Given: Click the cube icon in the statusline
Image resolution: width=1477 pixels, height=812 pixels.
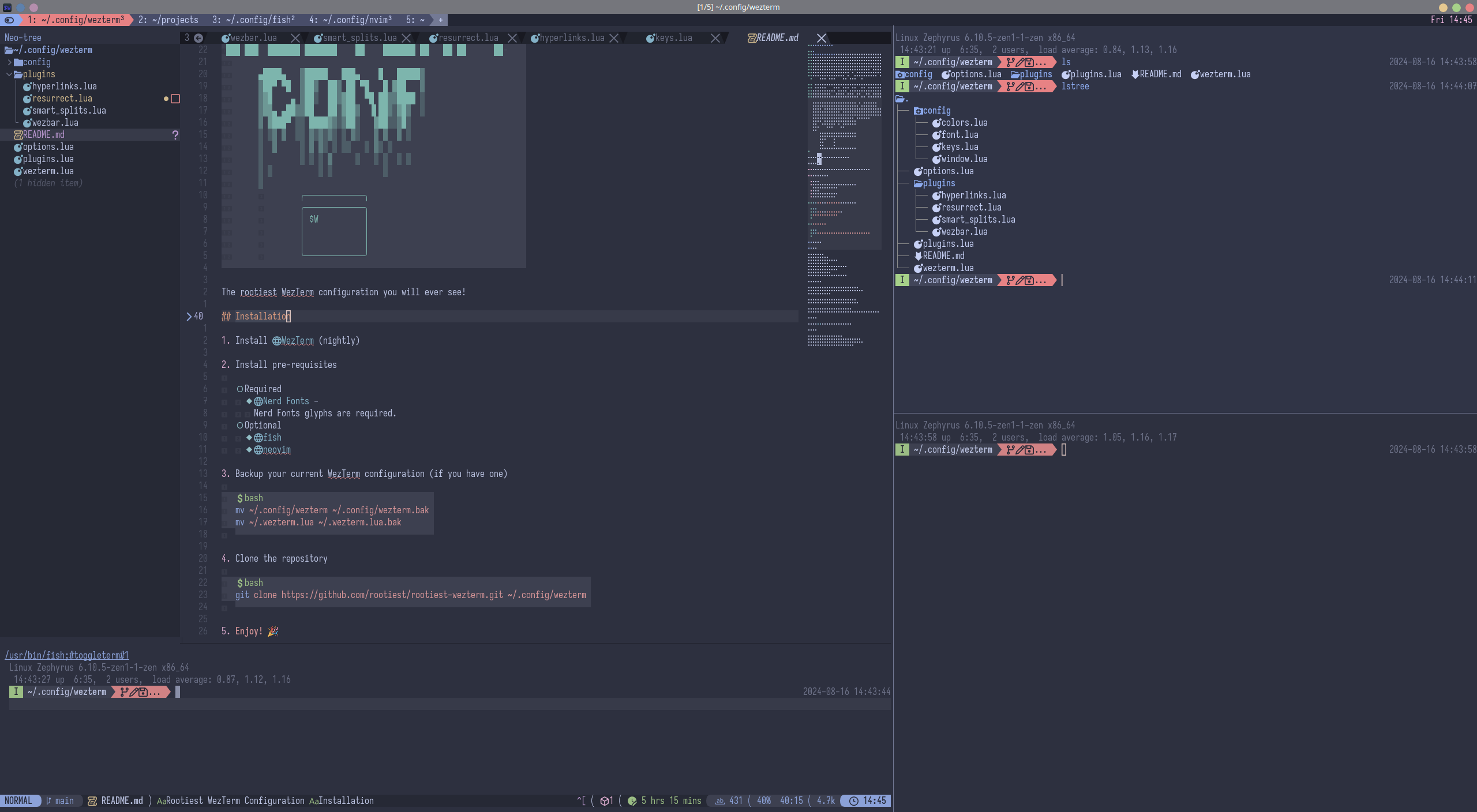Looking at the screenshot, I should (x=605, y=800).
